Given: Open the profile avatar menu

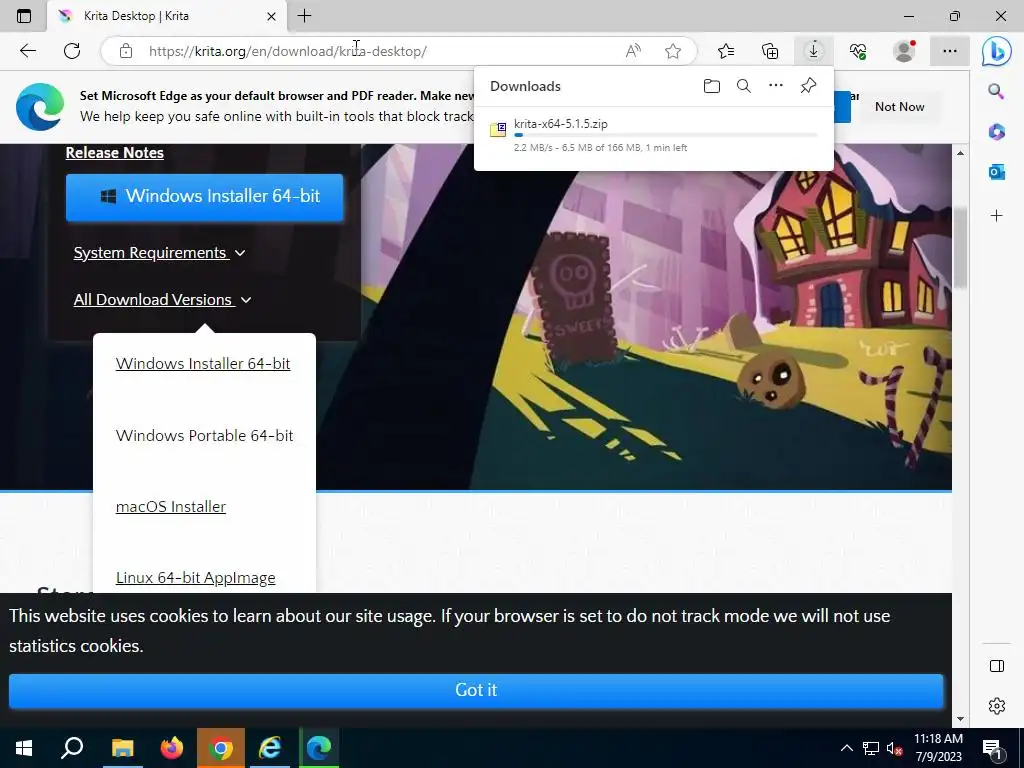Looking at the screenshot, I should (x=904, y=51).
